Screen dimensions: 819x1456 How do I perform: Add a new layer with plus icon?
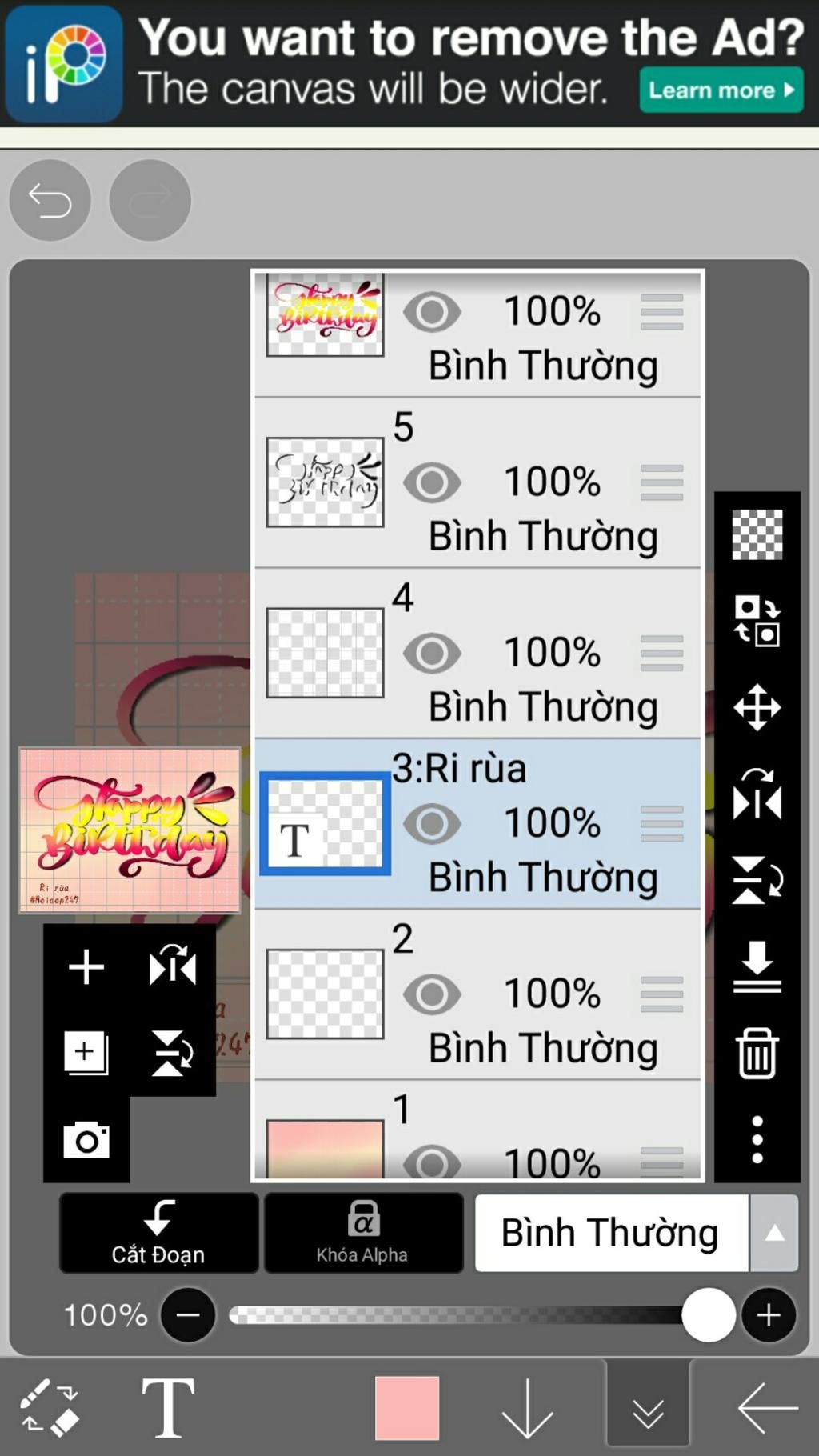pos(86,966)
